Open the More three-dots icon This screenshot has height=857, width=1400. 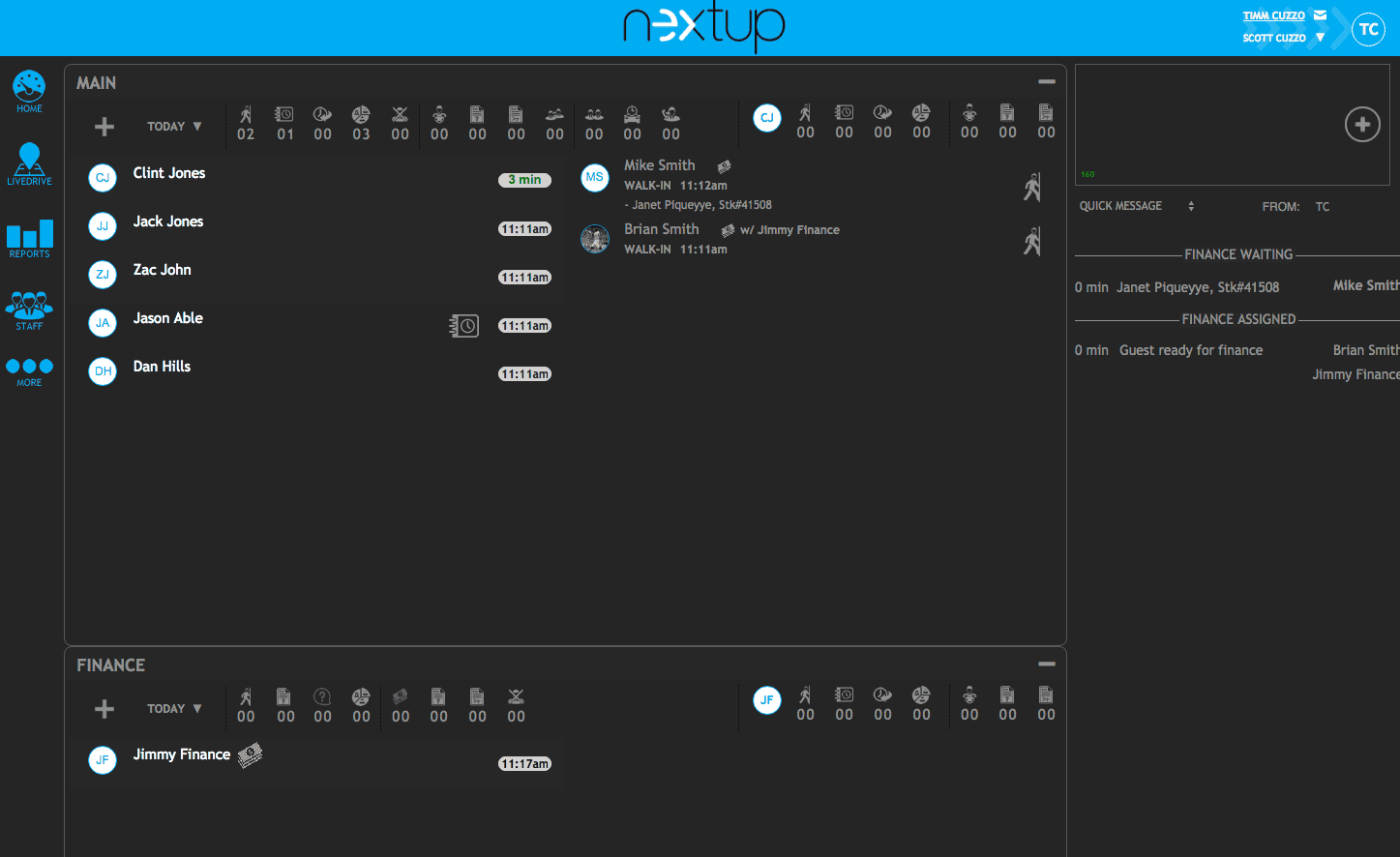point(29,371)
